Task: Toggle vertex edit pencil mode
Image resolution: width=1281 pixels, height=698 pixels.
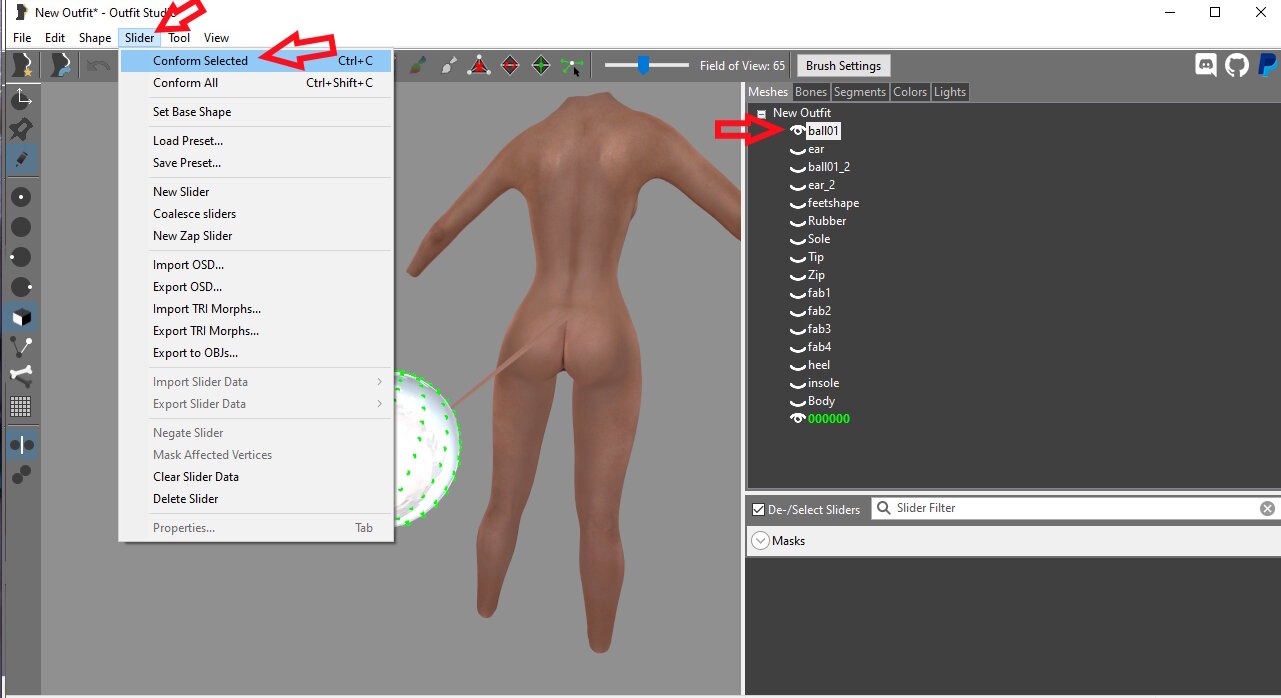Action: [21, 159]
